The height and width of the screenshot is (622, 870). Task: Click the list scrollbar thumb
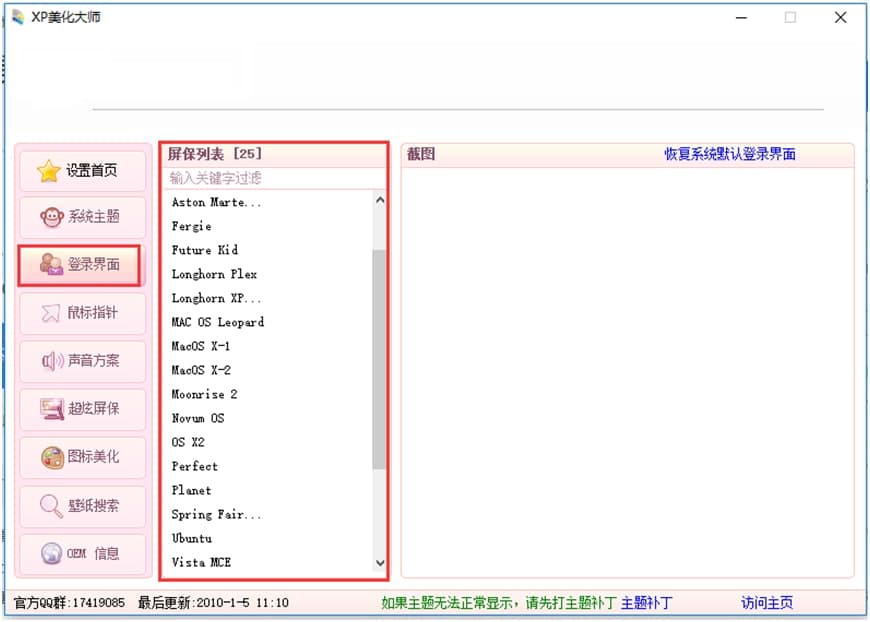(x=380, y=360)
